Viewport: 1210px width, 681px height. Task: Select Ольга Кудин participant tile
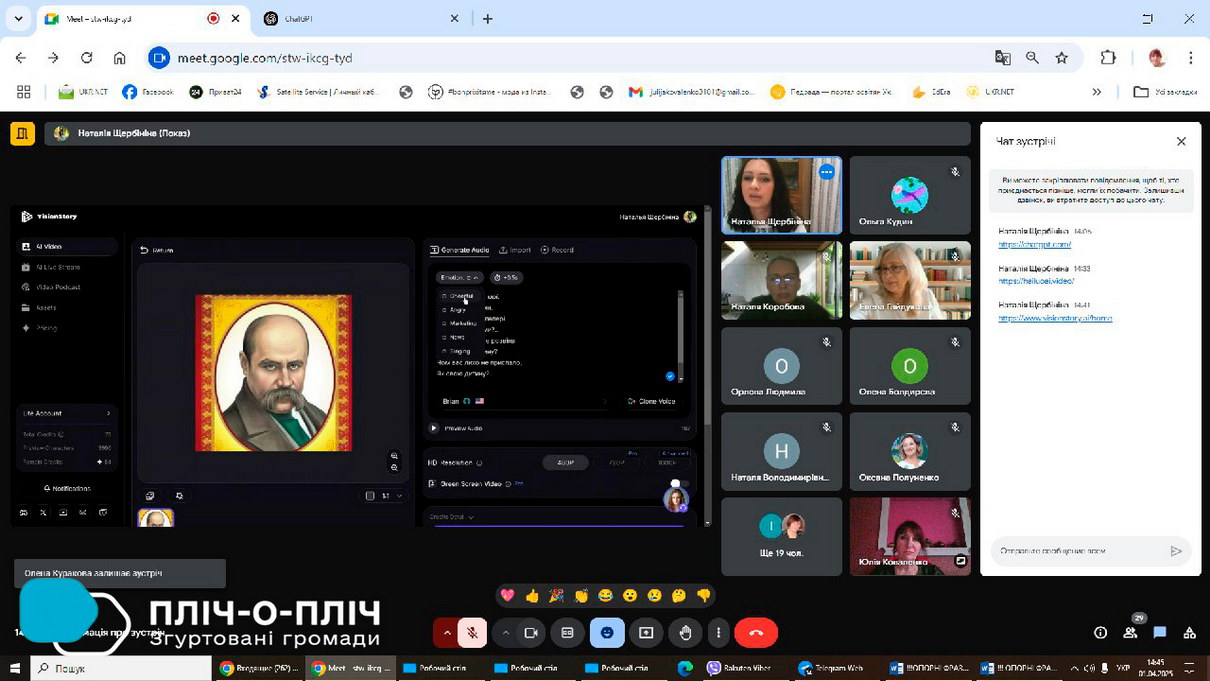pos(910,195)
